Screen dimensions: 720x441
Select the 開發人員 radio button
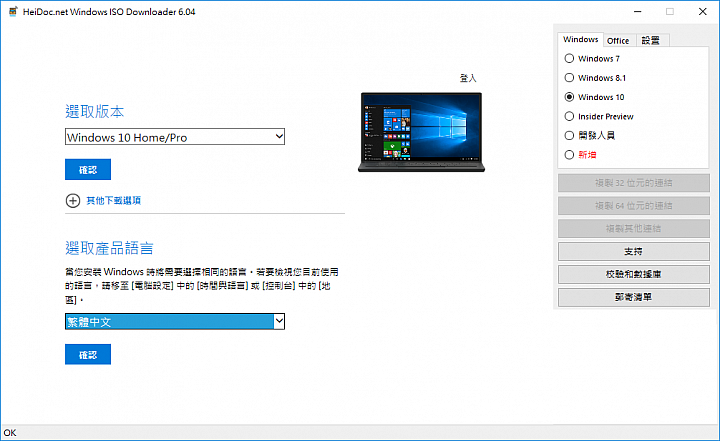pyautogui.click(x=569, y=136)
